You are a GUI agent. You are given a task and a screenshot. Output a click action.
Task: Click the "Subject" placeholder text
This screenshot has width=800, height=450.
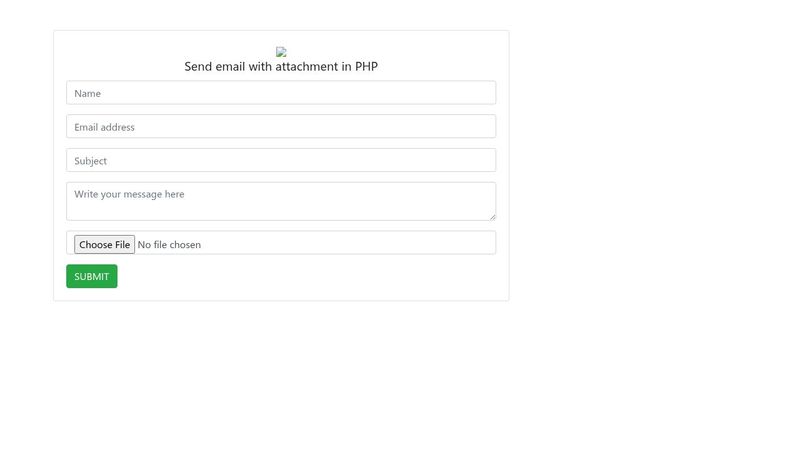click(x=90, y=161)
